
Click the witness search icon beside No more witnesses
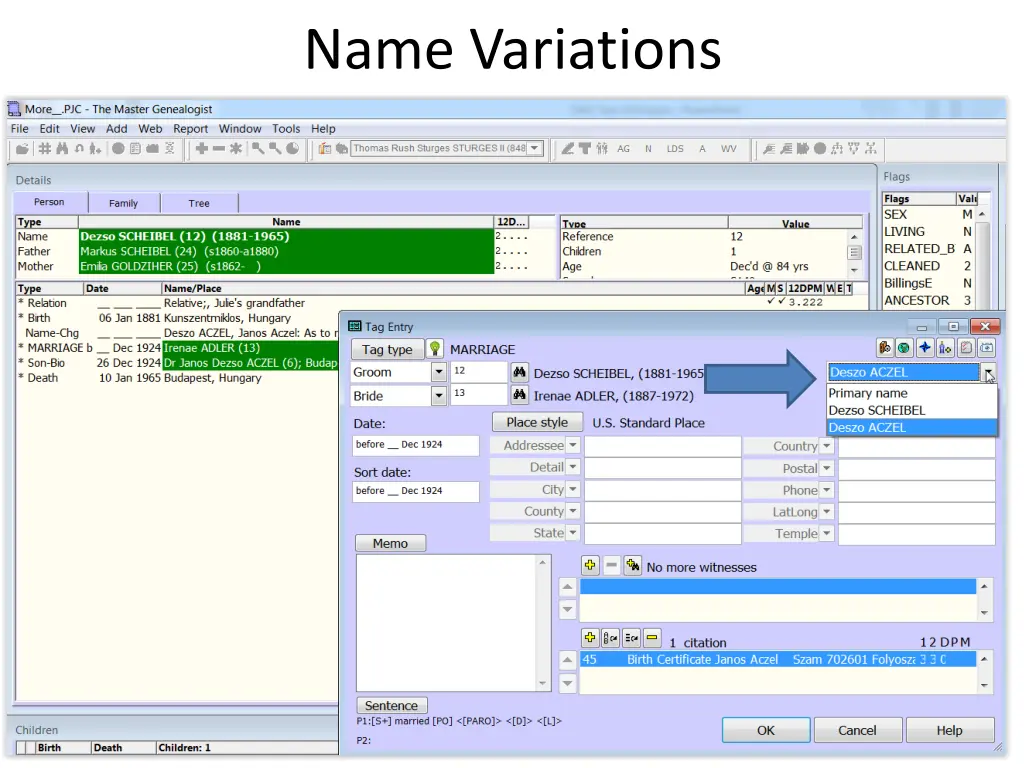(632, 566)
